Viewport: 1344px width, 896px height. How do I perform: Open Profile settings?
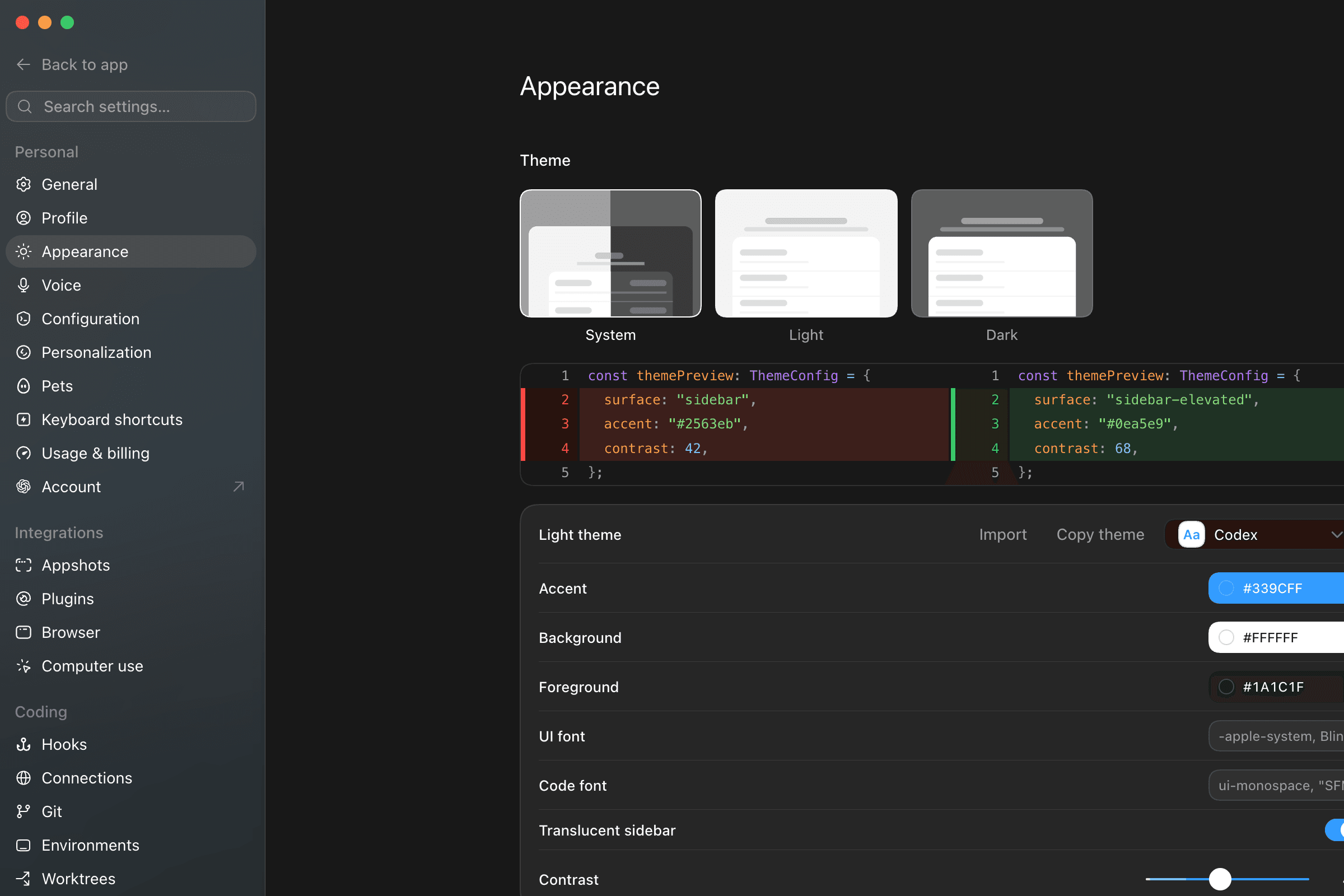(131, 218)
